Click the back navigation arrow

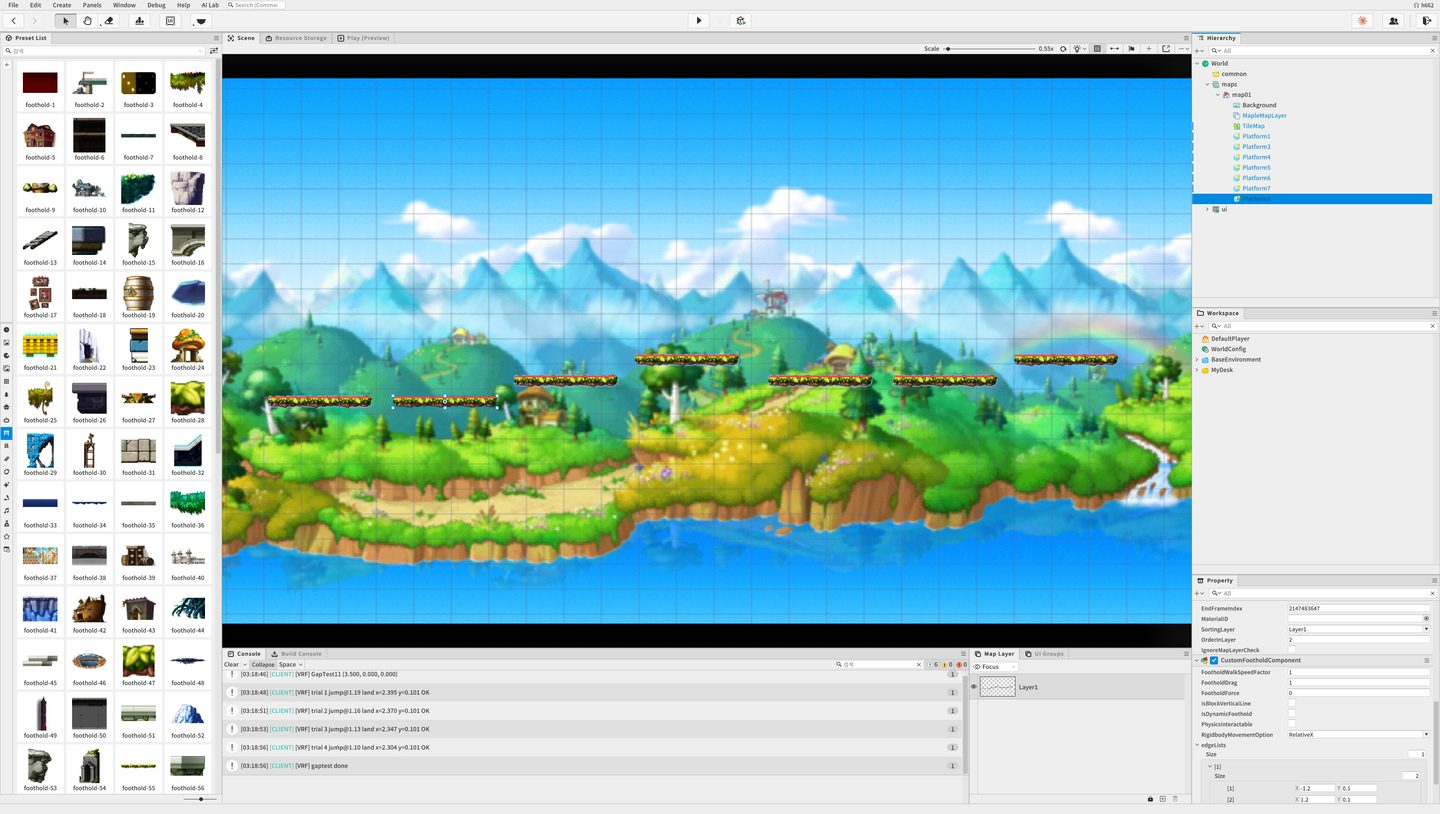coord(13,20)
